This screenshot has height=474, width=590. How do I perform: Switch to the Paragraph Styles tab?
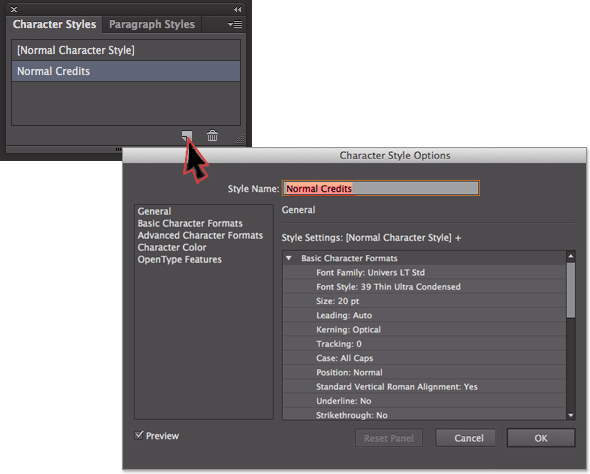[152, 24]
